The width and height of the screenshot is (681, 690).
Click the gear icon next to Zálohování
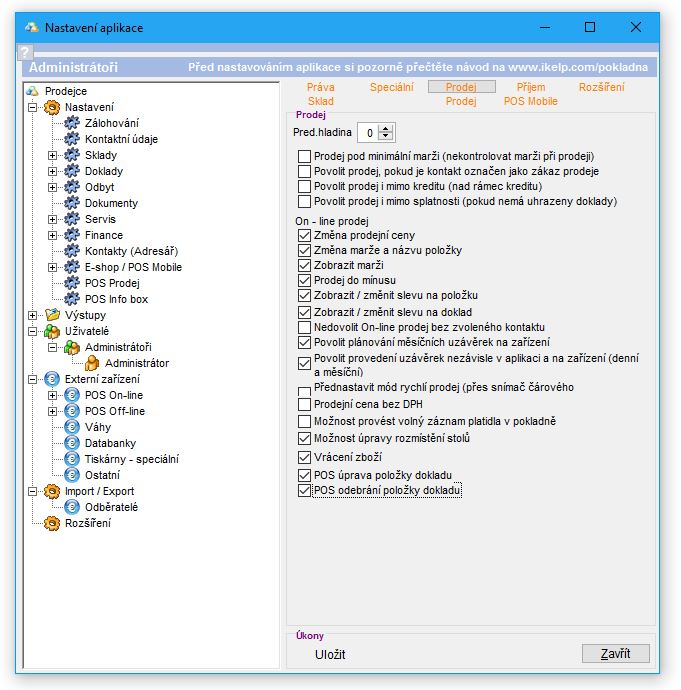point(72,123)
